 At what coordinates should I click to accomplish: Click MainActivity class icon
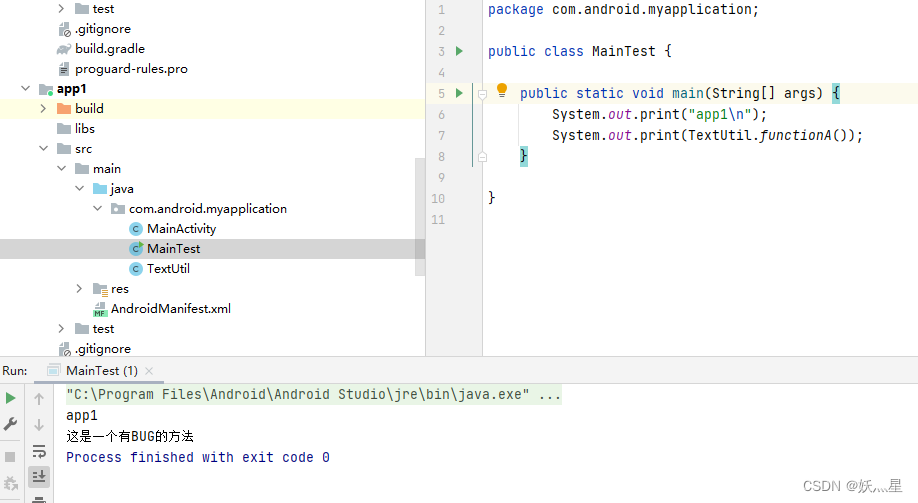pyautogui.click(x=136, y=229)
